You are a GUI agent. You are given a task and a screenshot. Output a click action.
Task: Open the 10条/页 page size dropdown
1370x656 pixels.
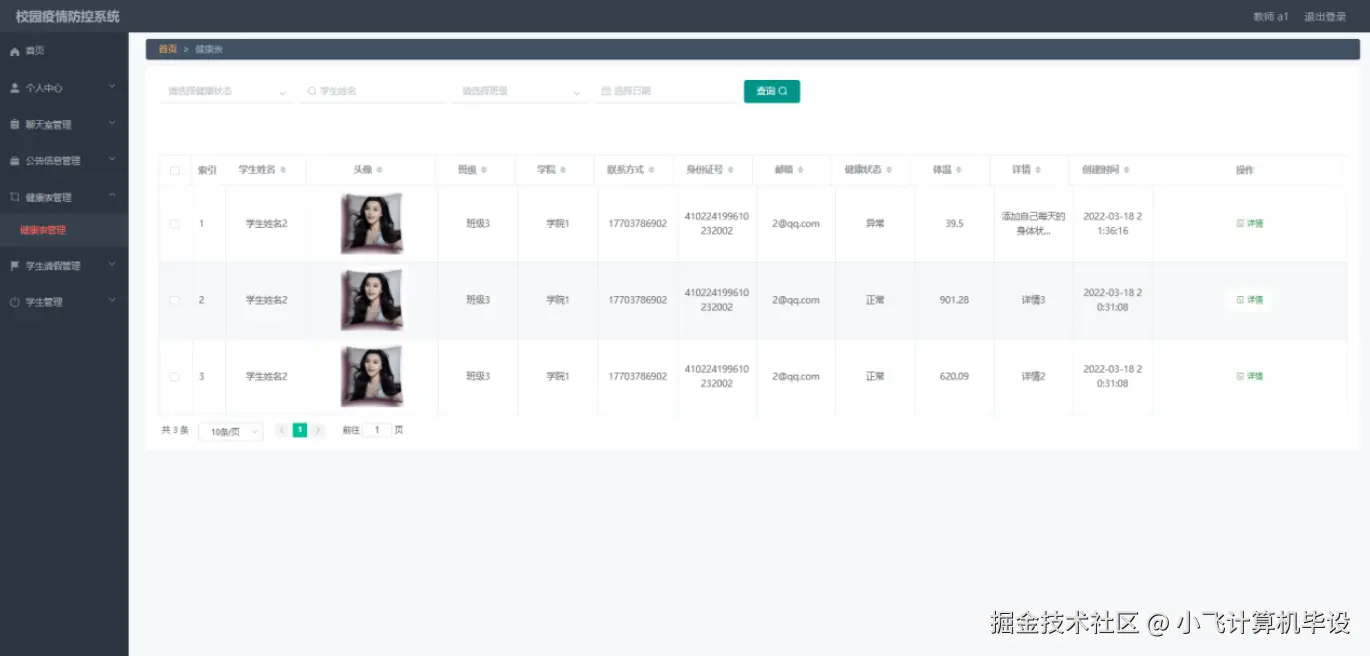[230, 432]
